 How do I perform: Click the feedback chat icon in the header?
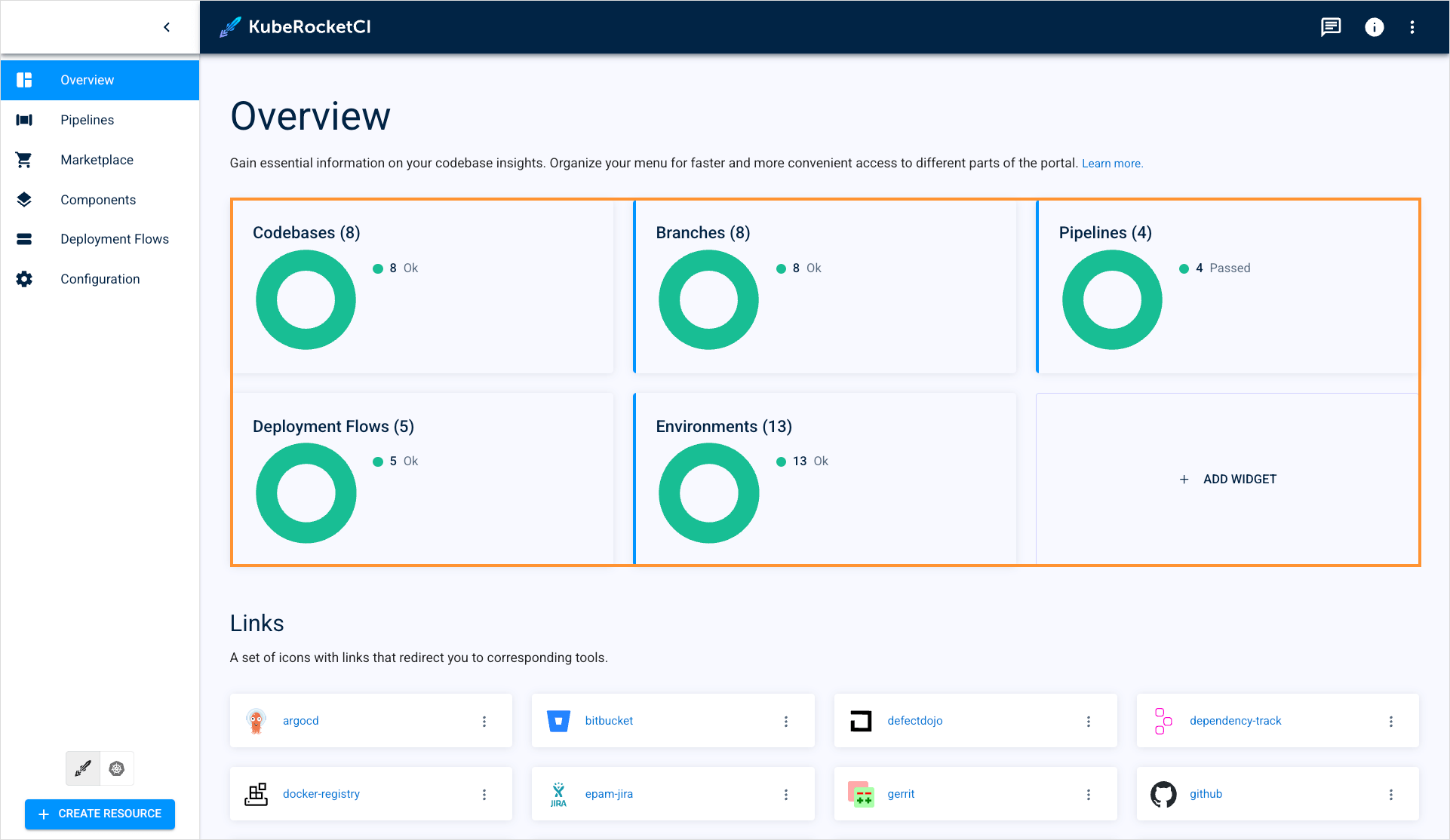click(1330, 27)
